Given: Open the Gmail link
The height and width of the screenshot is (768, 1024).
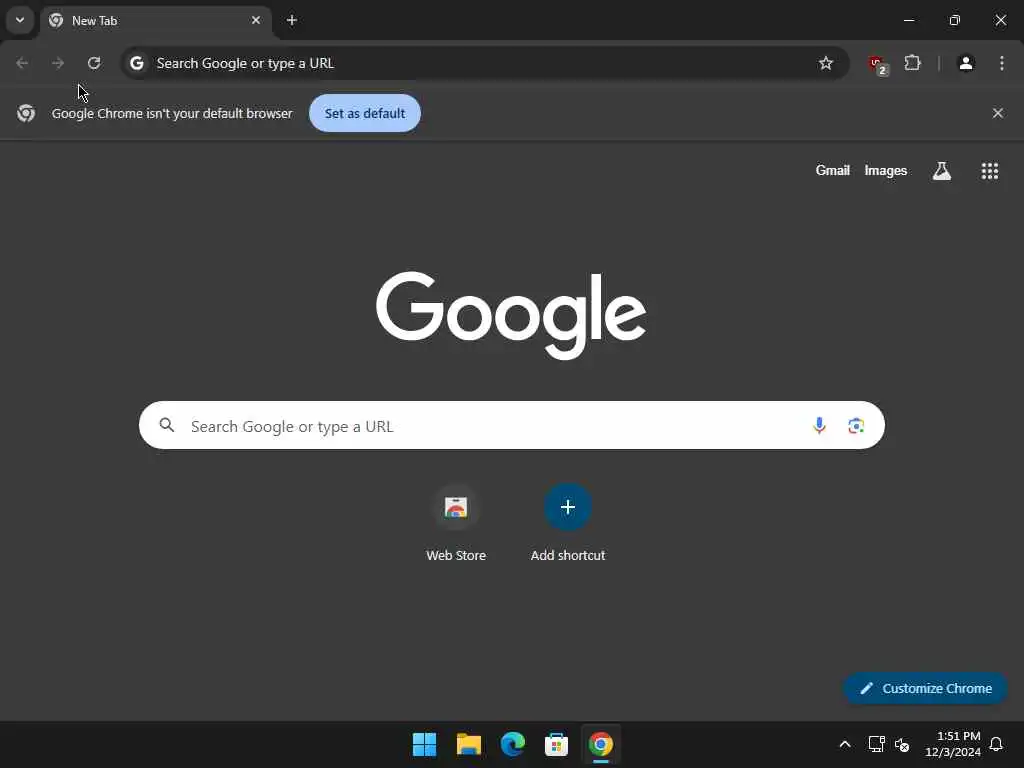Looking at the screenshot, I should coord(833,170).
